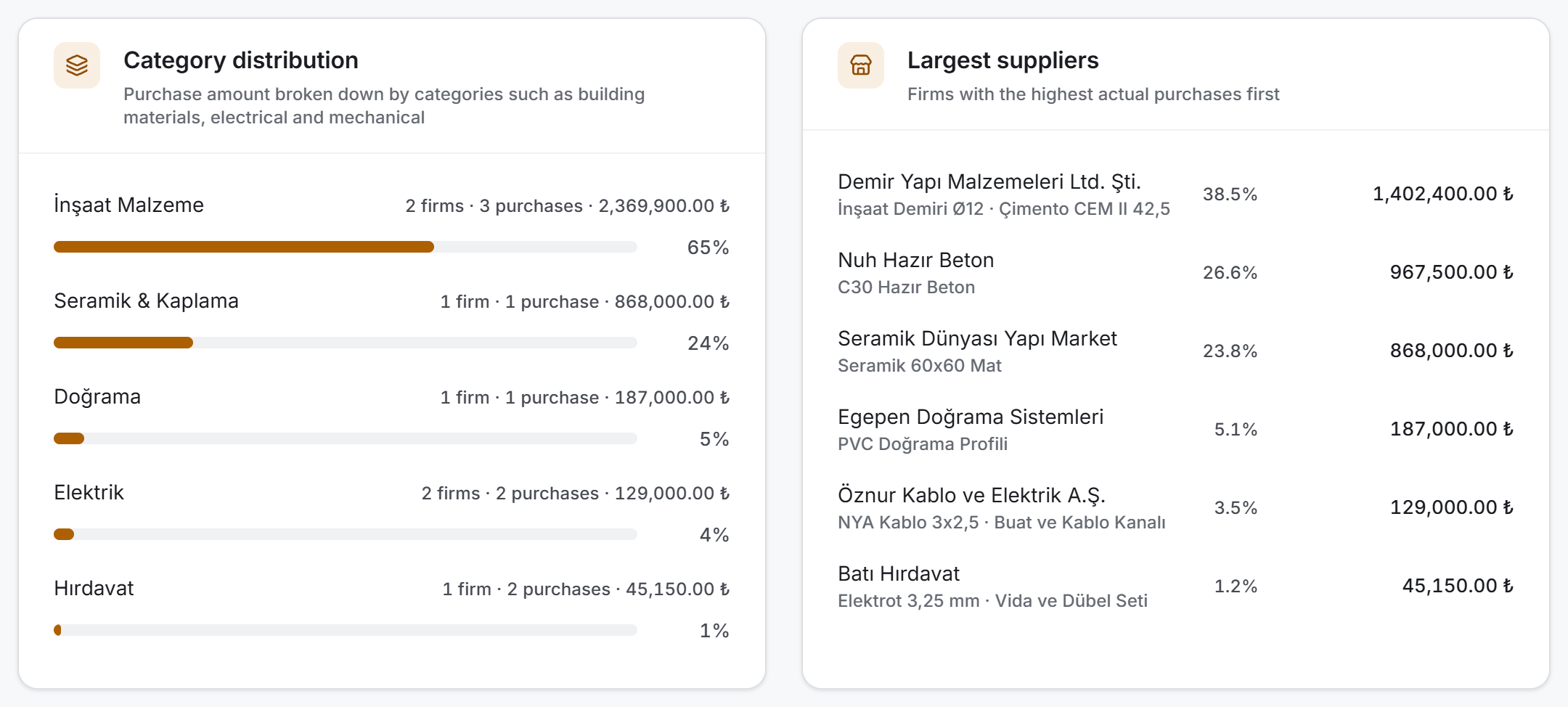Click the 1 firm · 1 purchase · 868,000.00 ₺ summary

pyautogui.click(x=585, y=302)
